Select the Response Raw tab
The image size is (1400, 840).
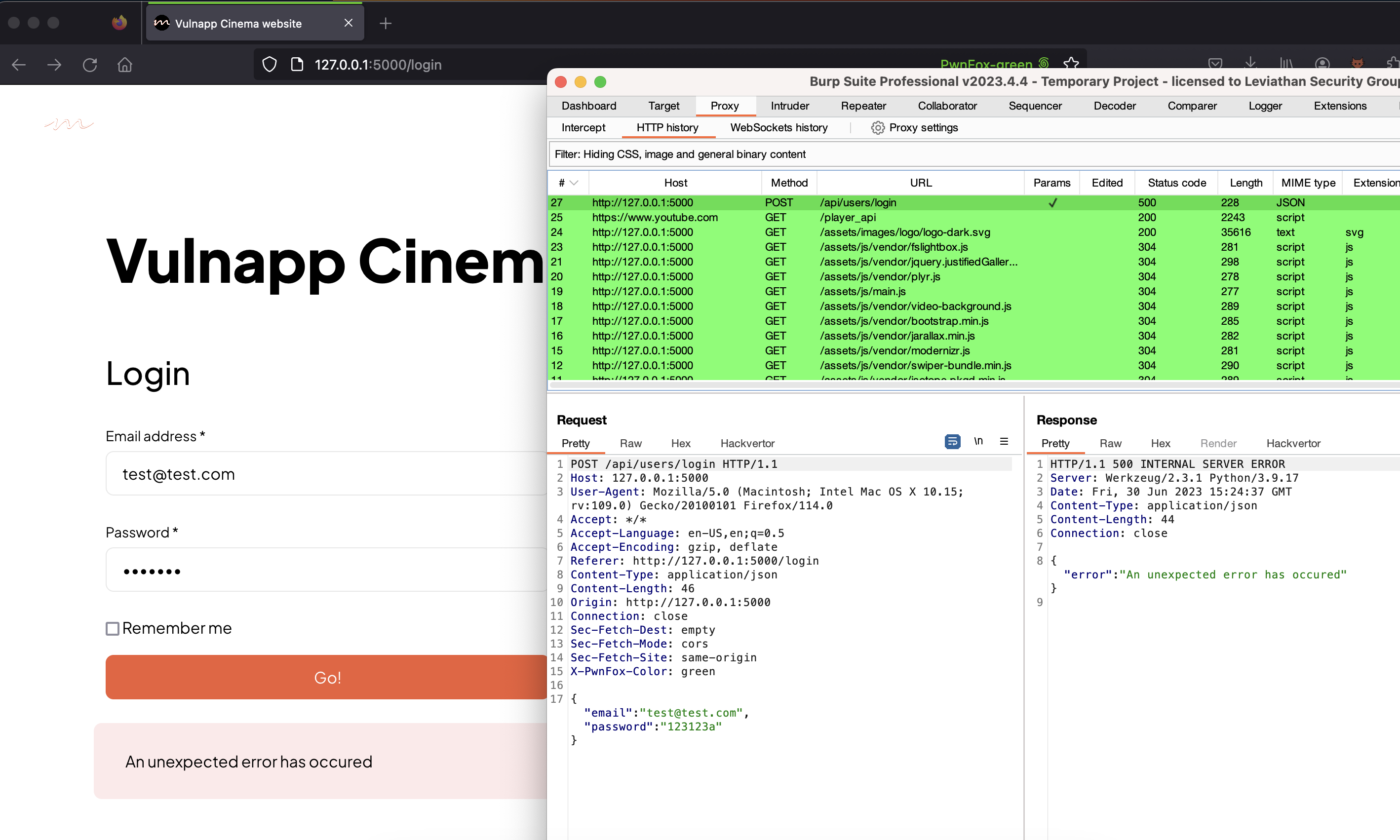pyautogui.click(x=1110, y=443)
